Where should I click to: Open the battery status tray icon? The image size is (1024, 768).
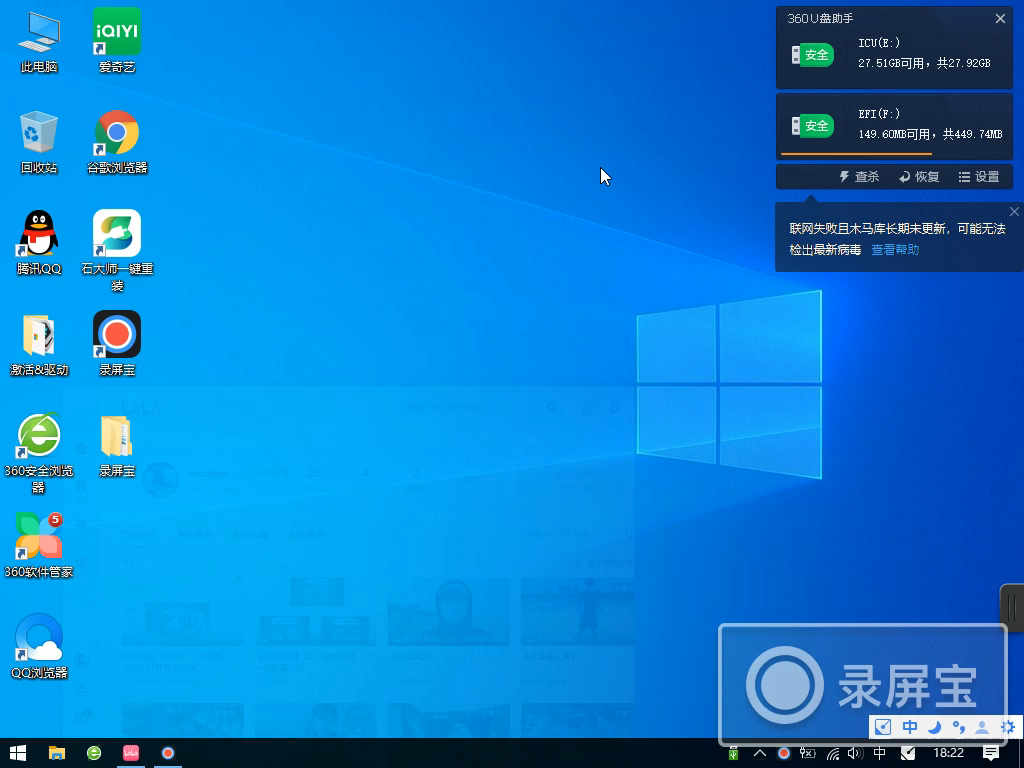[808, 753]
